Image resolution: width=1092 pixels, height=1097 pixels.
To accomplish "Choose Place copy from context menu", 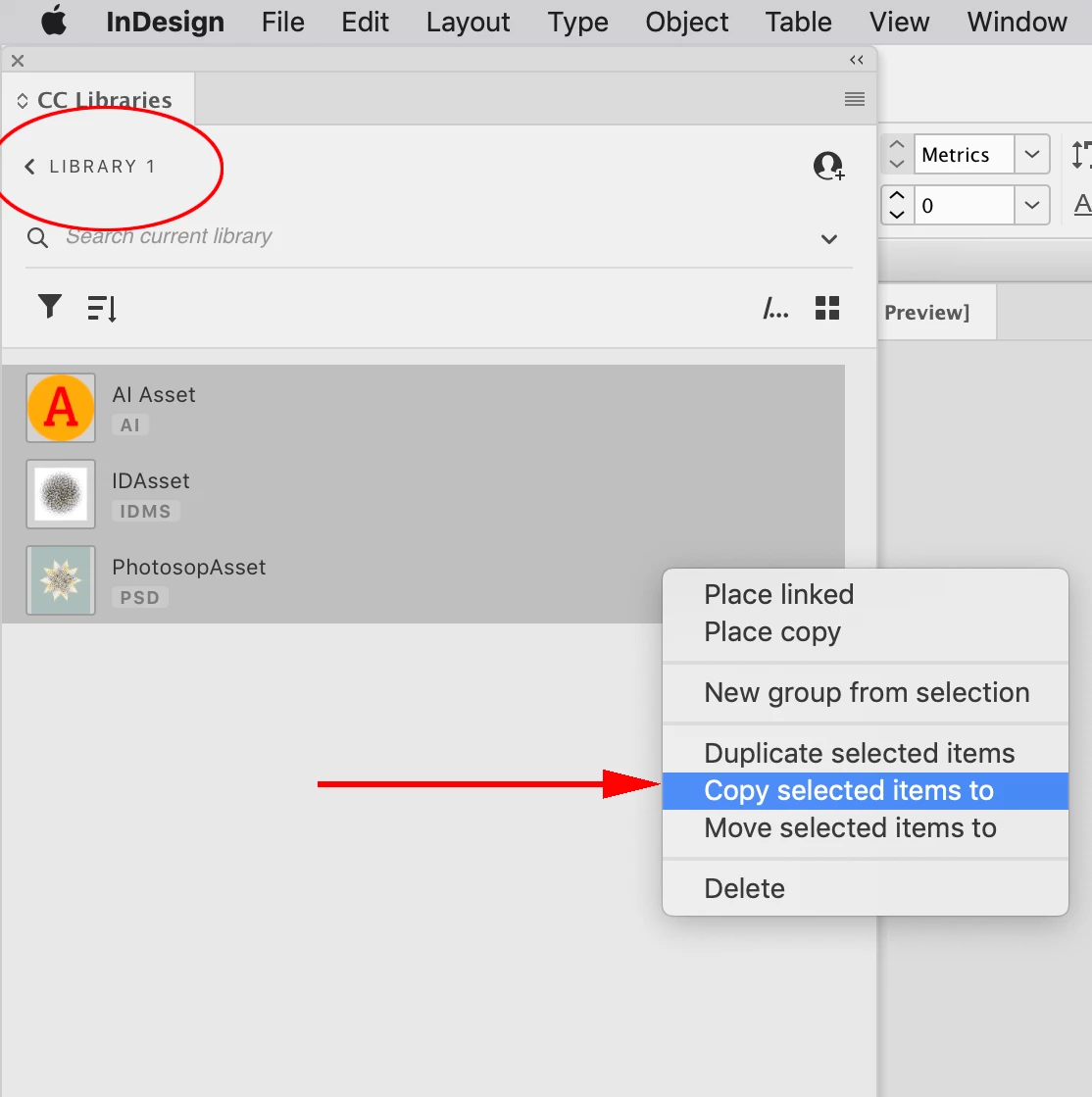I will tap(866, 631).
